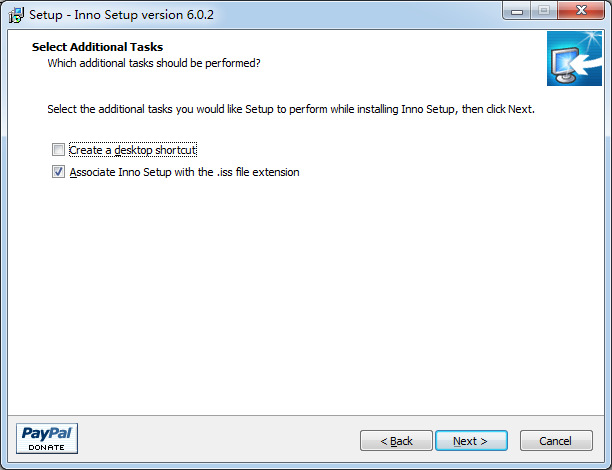612x470 pixels.
Task: Open the PayPal Donate button
Action: click(x=47, y=438)
